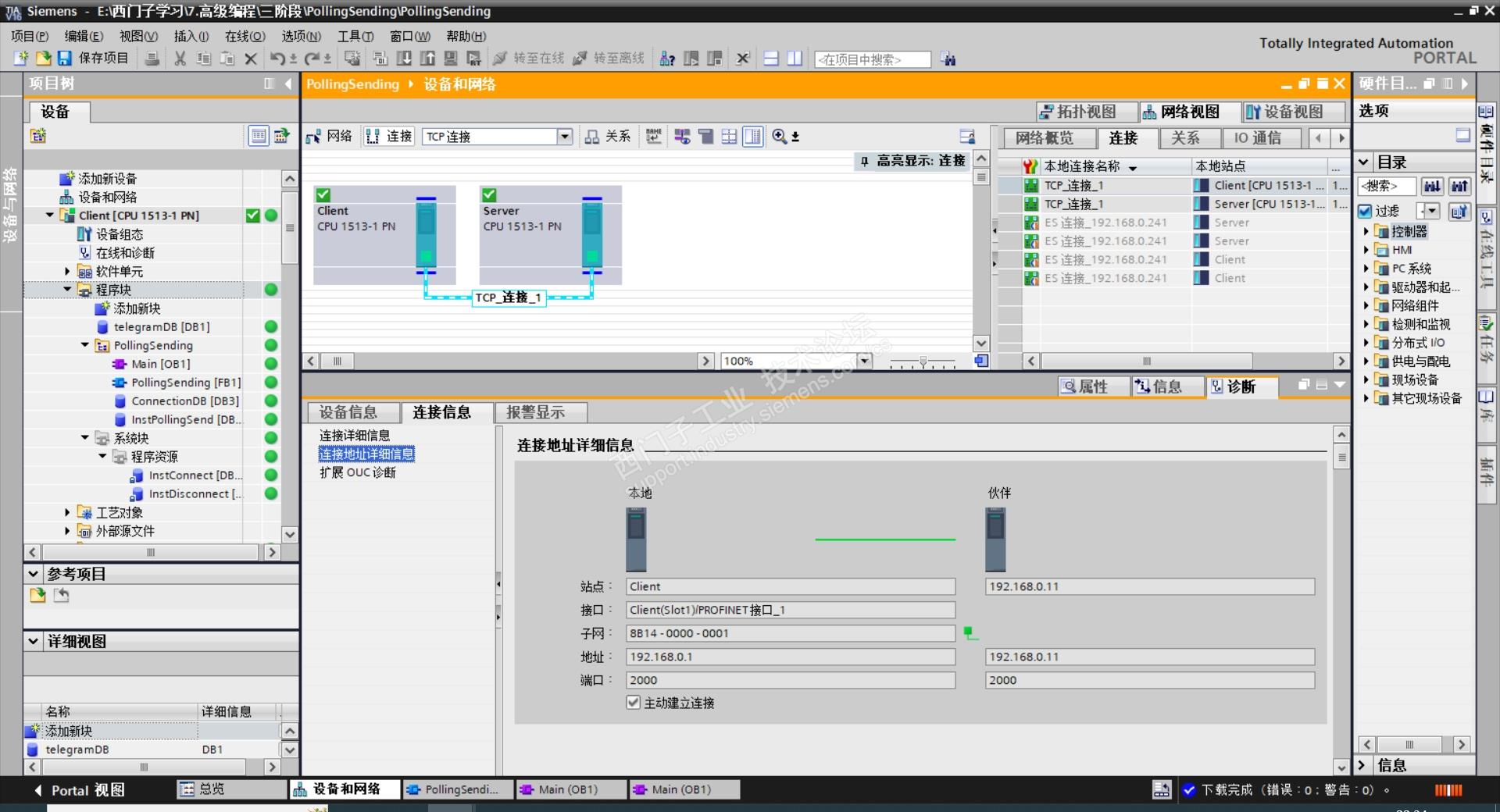Open the 选项(N) menu
Screen dimensions: 1500x812
(302, 36)
